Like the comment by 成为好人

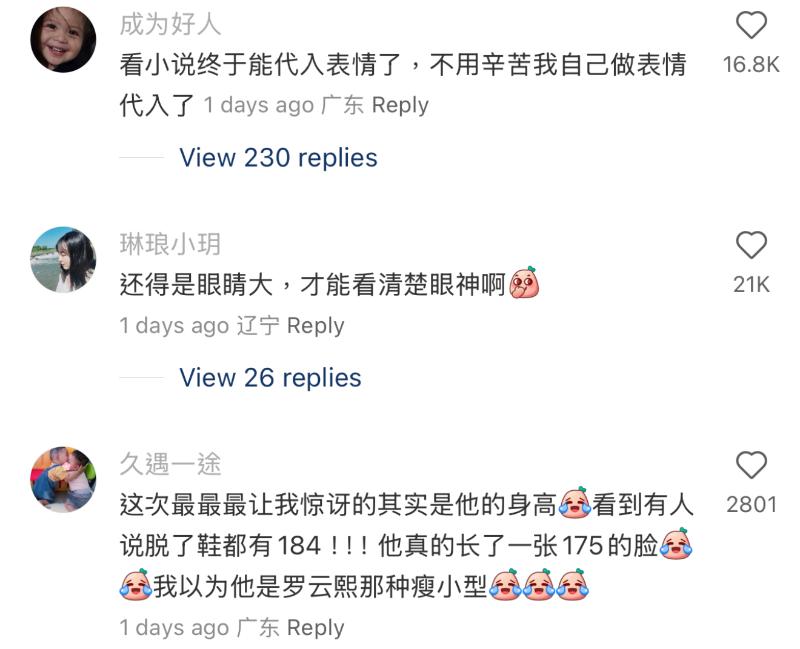pos(751,25)
